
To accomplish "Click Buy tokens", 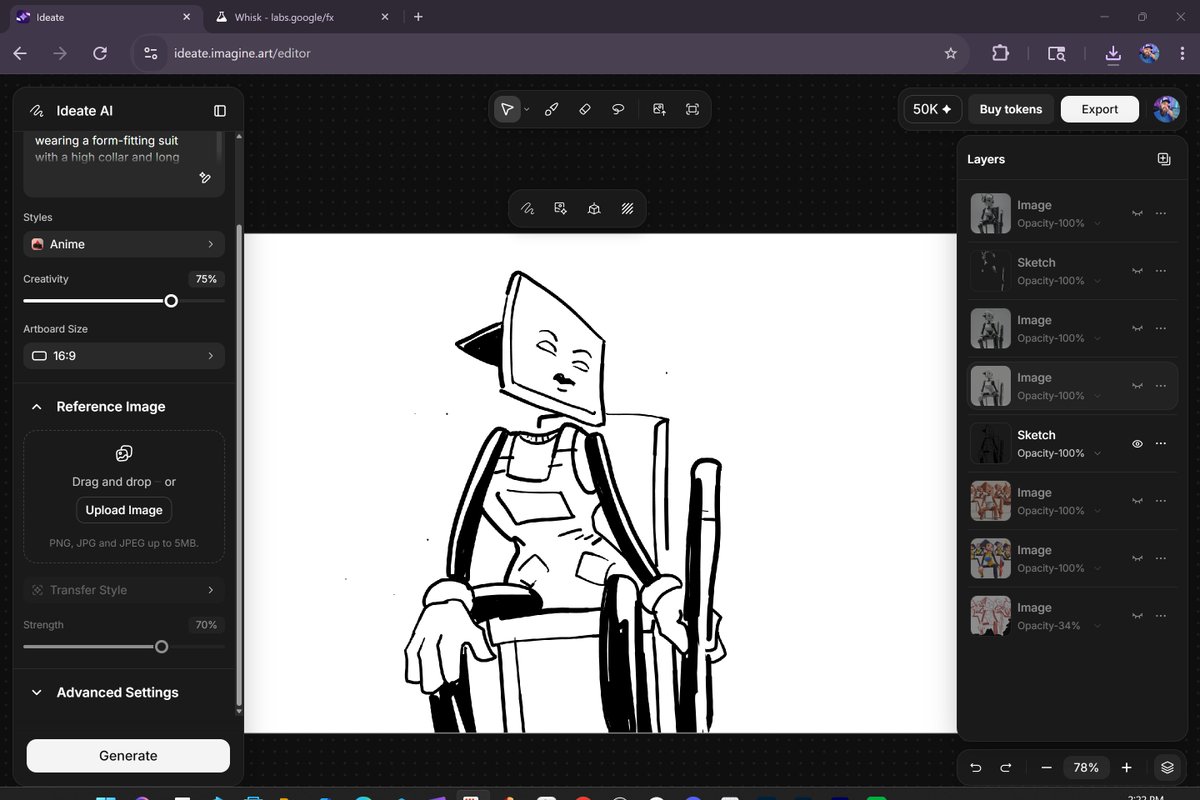I will tap(1011, 109).
